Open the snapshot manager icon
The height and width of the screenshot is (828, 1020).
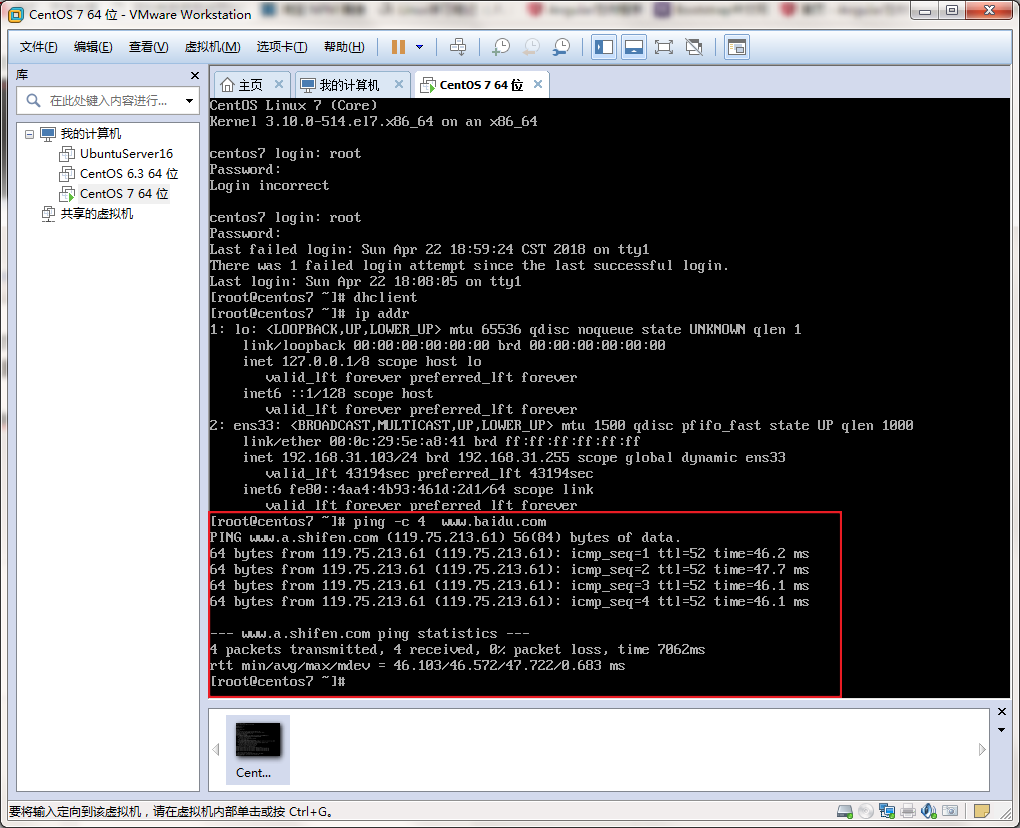561,47
